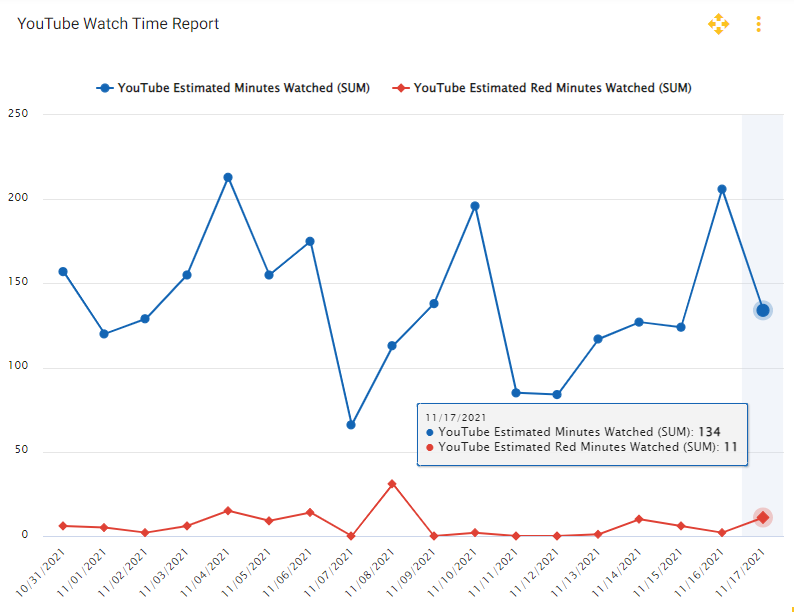Click red data point on 11/14/2021
794x612 pixels.
639,519
